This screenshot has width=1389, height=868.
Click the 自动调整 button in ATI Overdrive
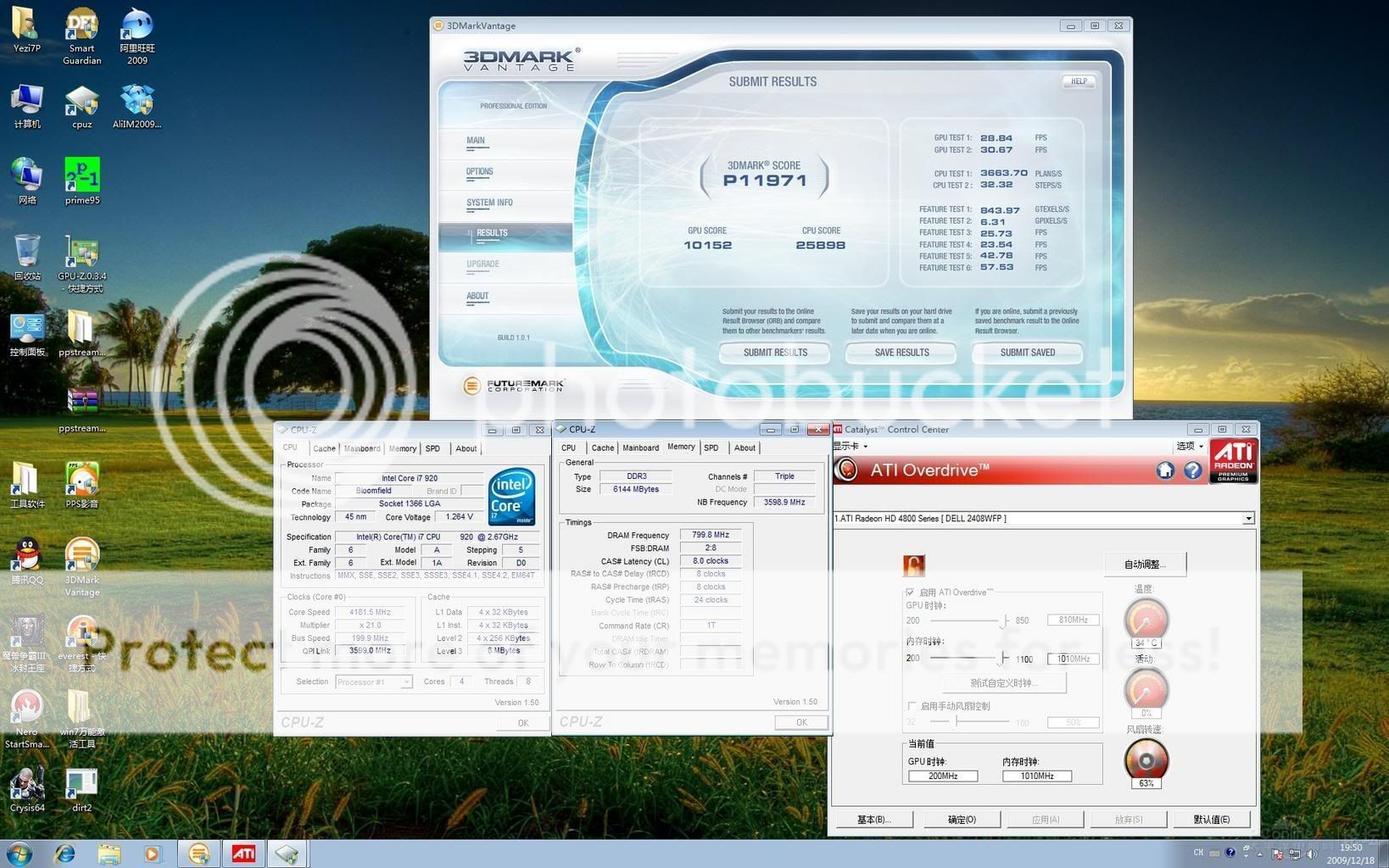(1145, 564)
